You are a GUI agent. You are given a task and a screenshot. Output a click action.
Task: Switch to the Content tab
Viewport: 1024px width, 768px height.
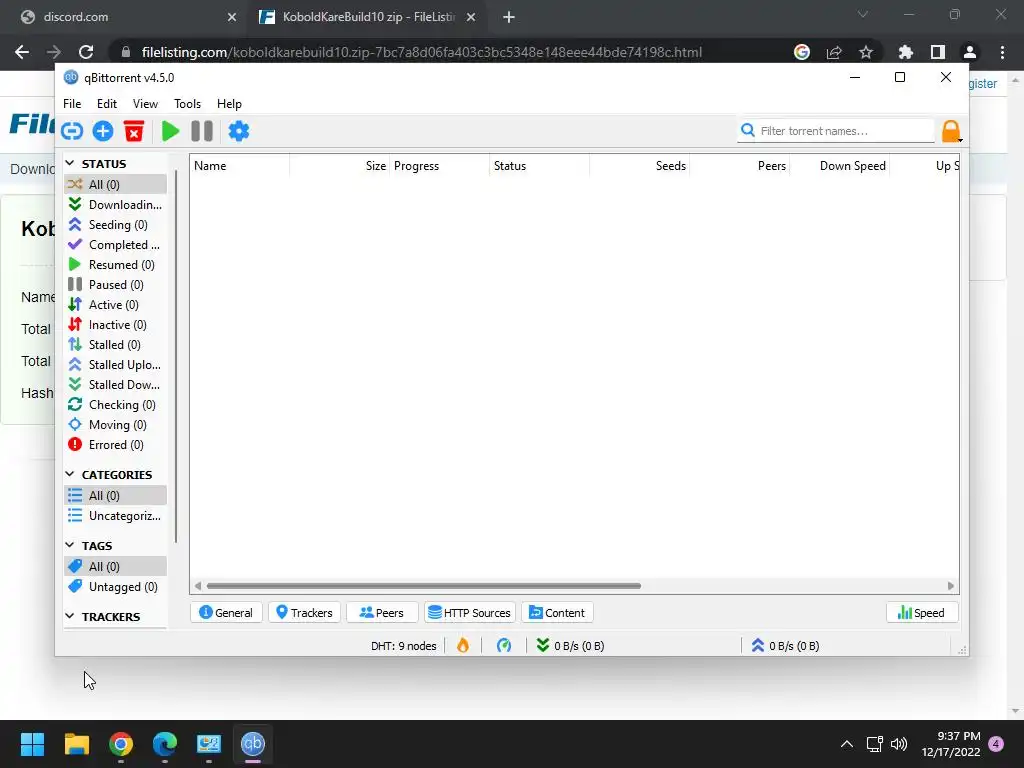tap(557, 613)
